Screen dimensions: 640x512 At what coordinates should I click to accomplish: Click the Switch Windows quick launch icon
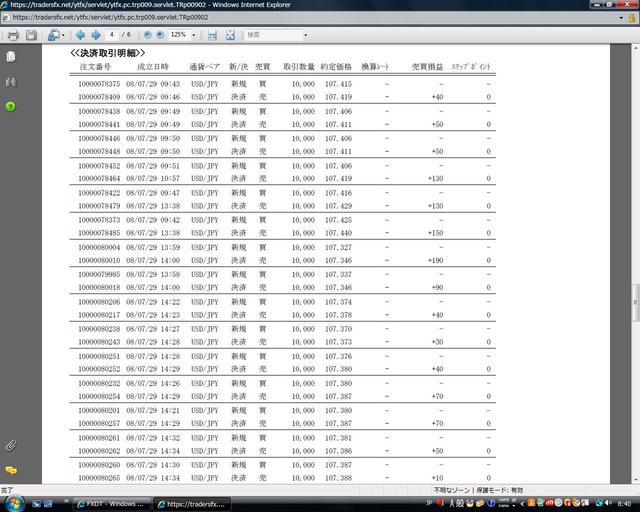(48, 504)
